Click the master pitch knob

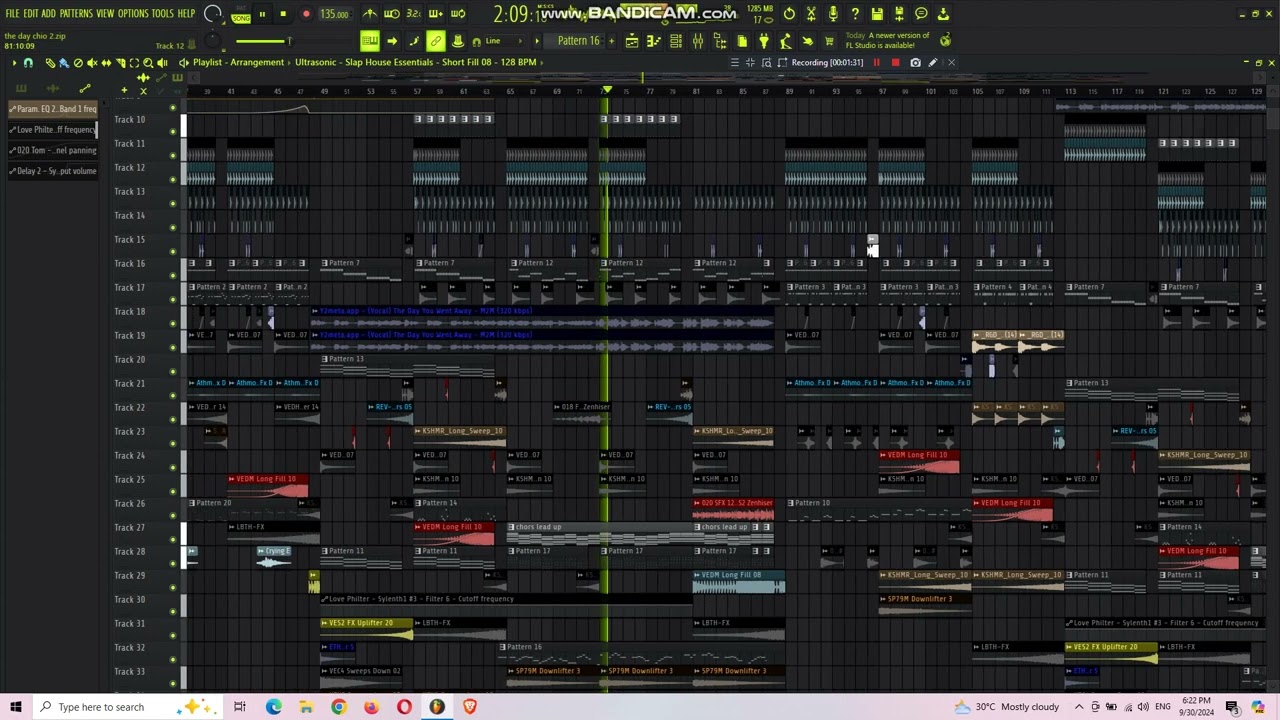[212, 41]
